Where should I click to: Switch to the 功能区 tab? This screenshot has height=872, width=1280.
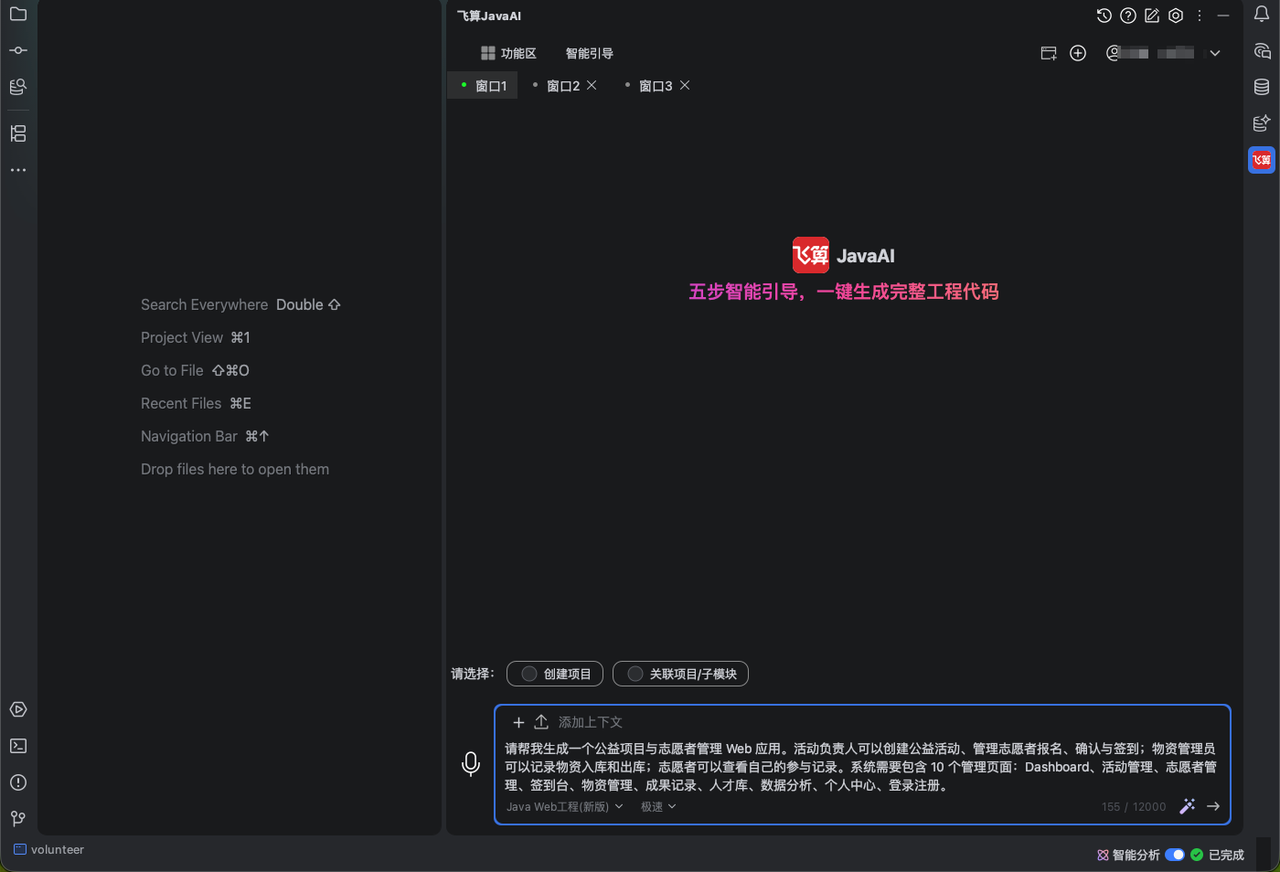click(509, 53)
